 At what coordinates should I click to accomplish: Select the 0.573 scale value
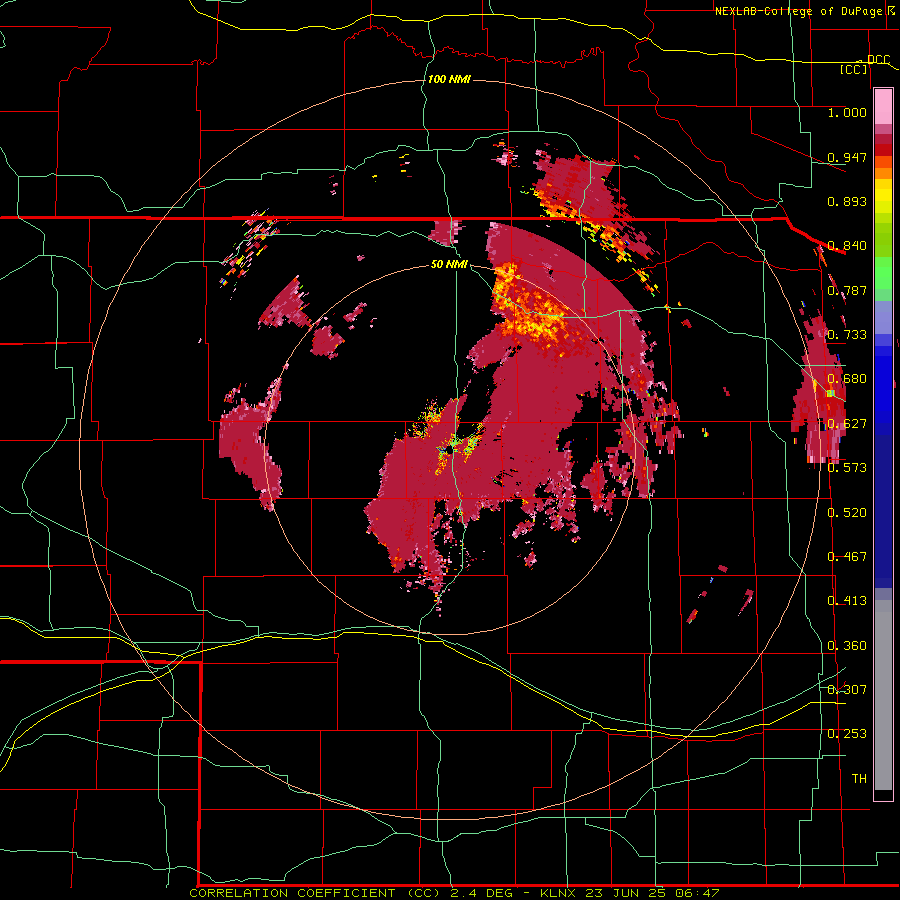tap(847, 468)
